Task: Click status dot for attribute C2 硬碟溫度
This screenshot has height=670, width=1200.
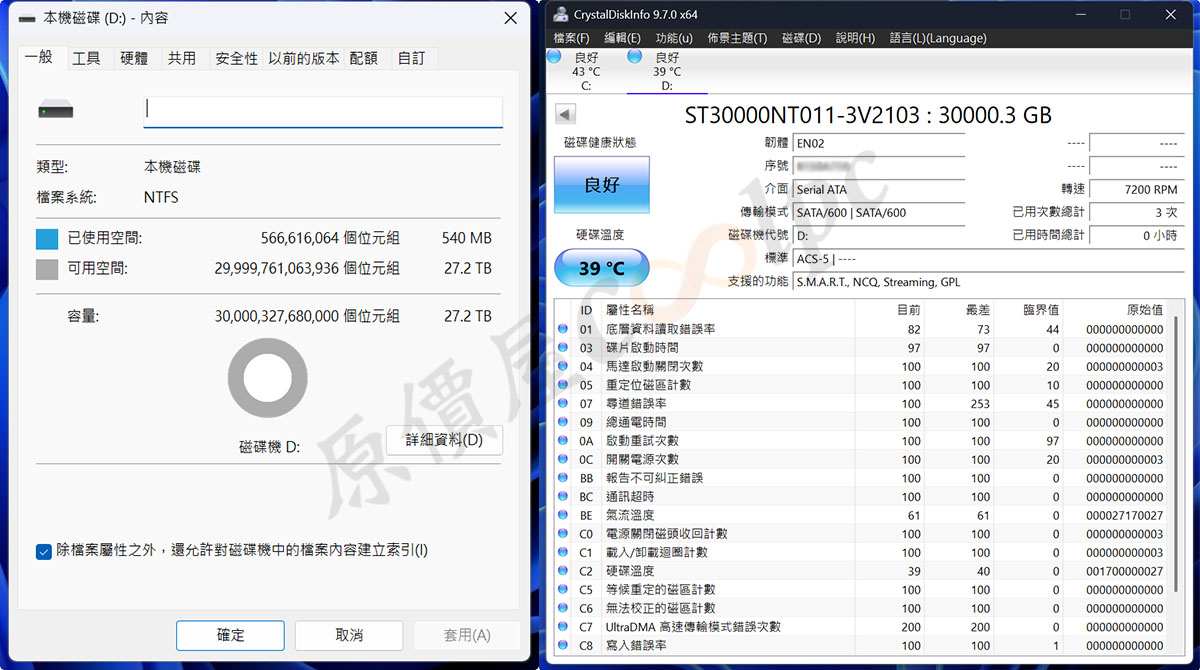Action: tap(562, 571)
